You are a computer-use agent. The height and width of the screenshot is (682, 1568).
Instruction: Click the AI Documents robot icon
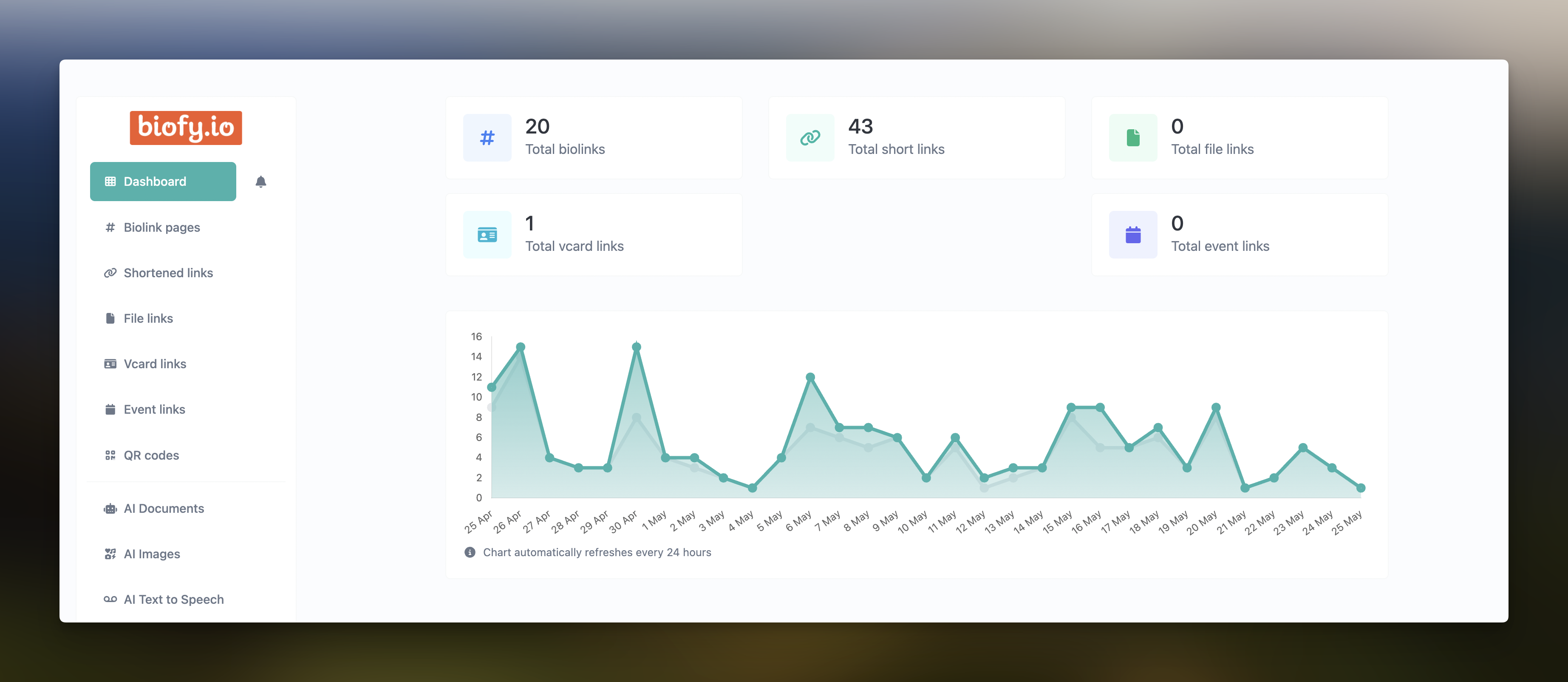(110, 509)
